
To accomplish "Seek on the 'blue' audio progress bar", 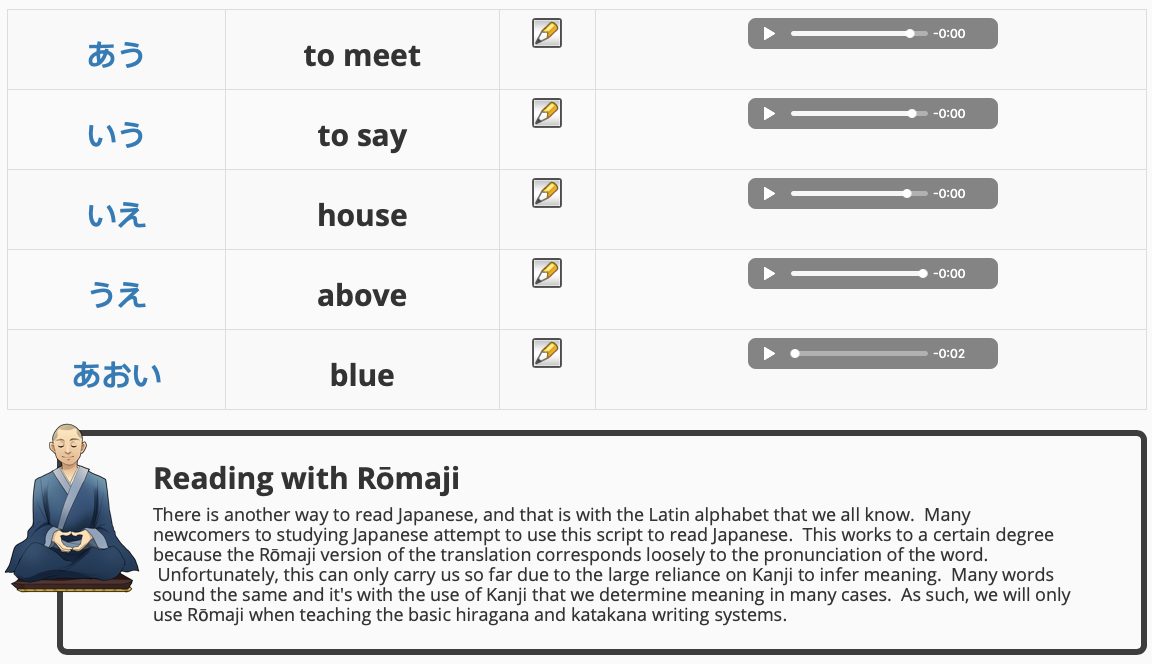I will point(859,354).
